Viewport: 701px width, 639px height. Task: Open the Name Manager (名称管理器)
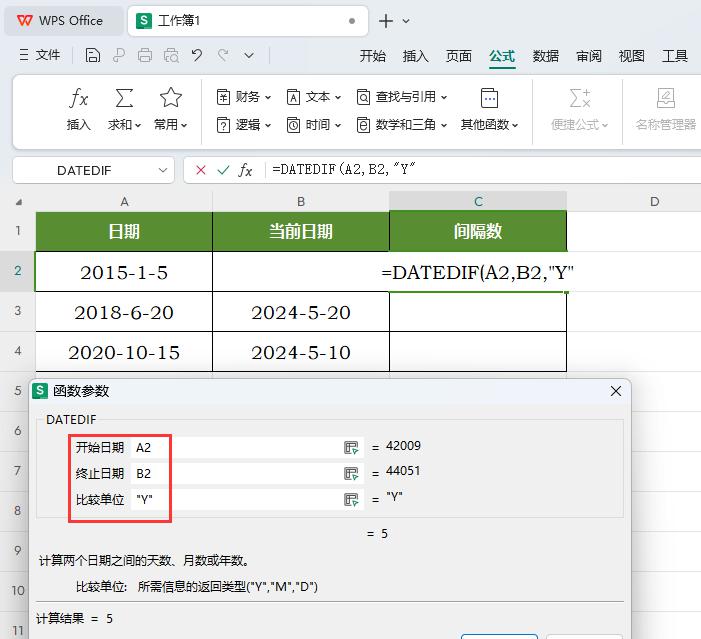pos(666,110)
